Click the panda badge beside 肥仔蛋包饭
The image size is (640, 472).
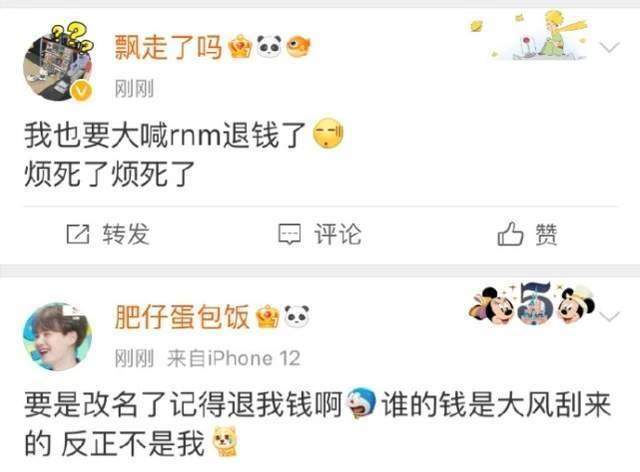click(x=297, y=316)
